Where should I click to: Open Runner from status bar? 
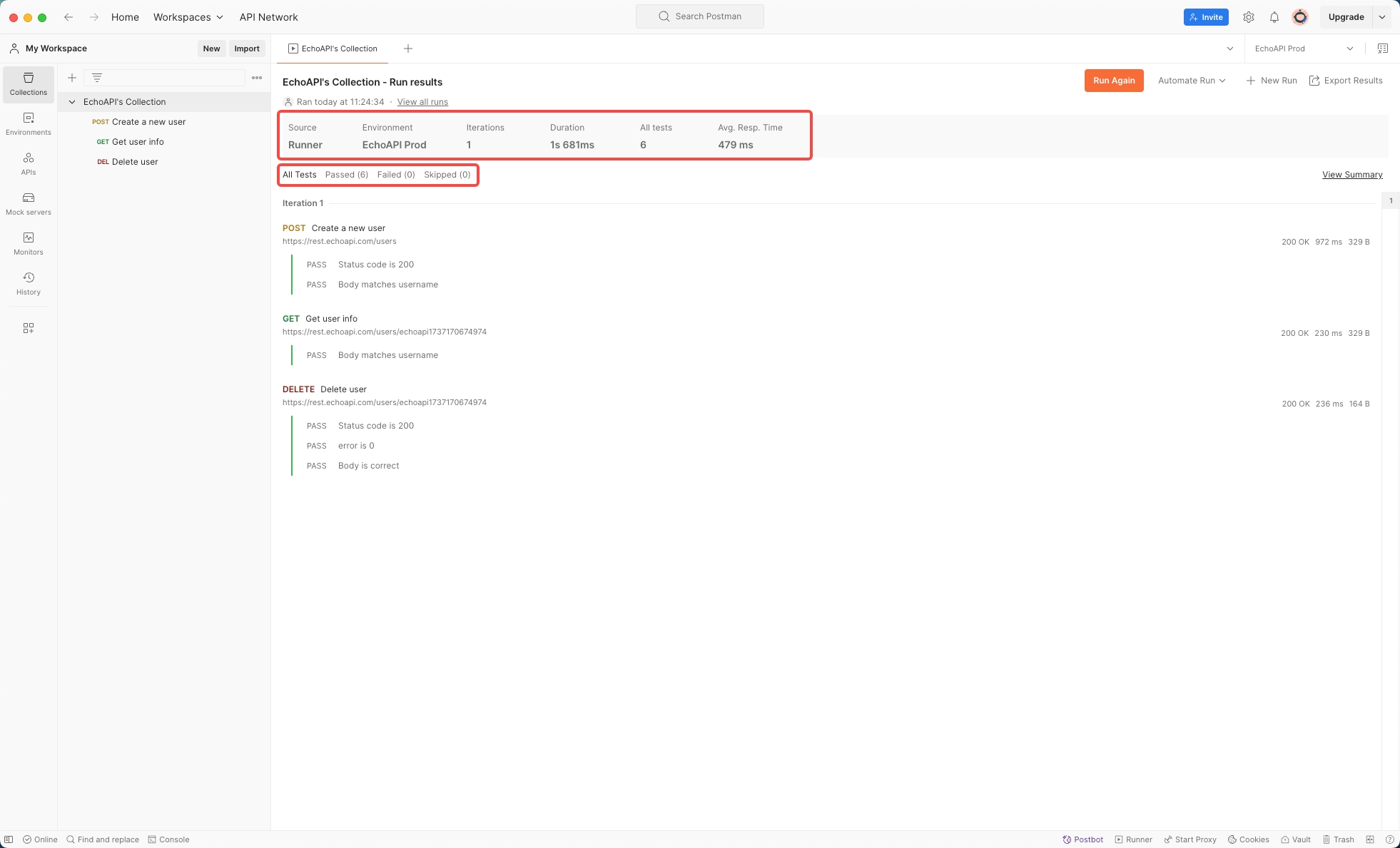tap(1133, 839)
